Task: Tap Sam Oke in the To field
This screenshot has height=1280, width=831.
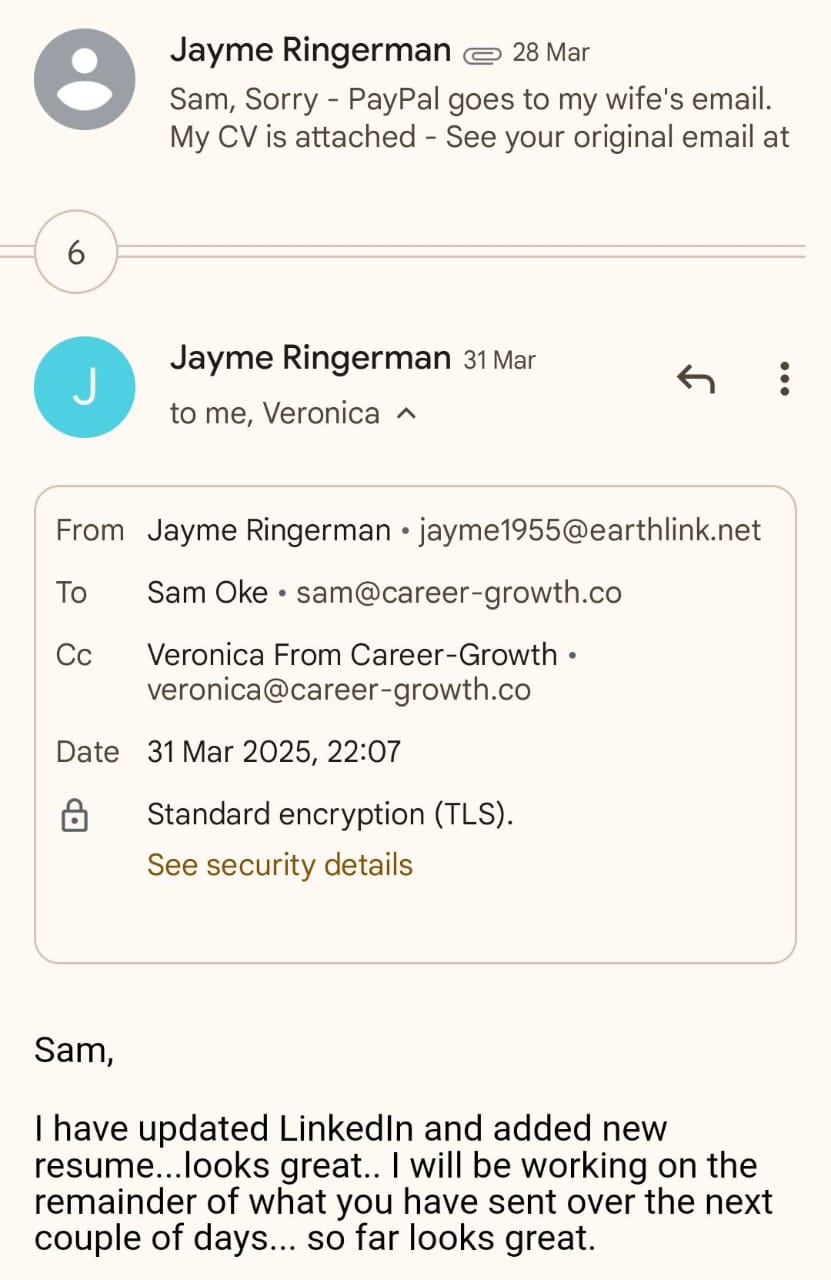Action: tap(207, 593)
